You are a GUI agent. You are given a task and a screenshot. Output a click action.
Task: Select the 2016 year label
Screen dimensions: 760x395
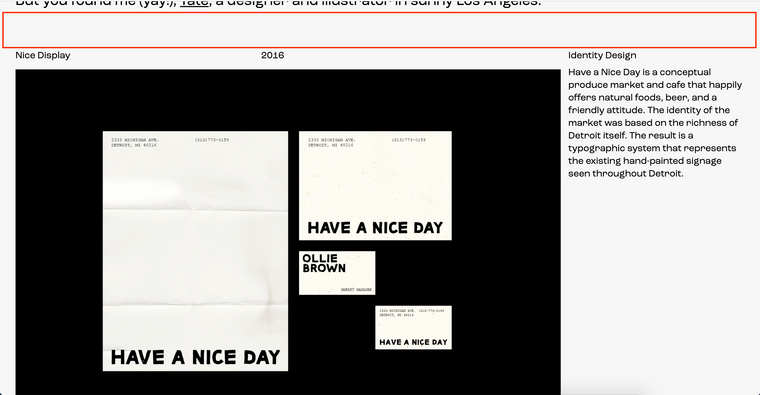click(x=272, y=55)
